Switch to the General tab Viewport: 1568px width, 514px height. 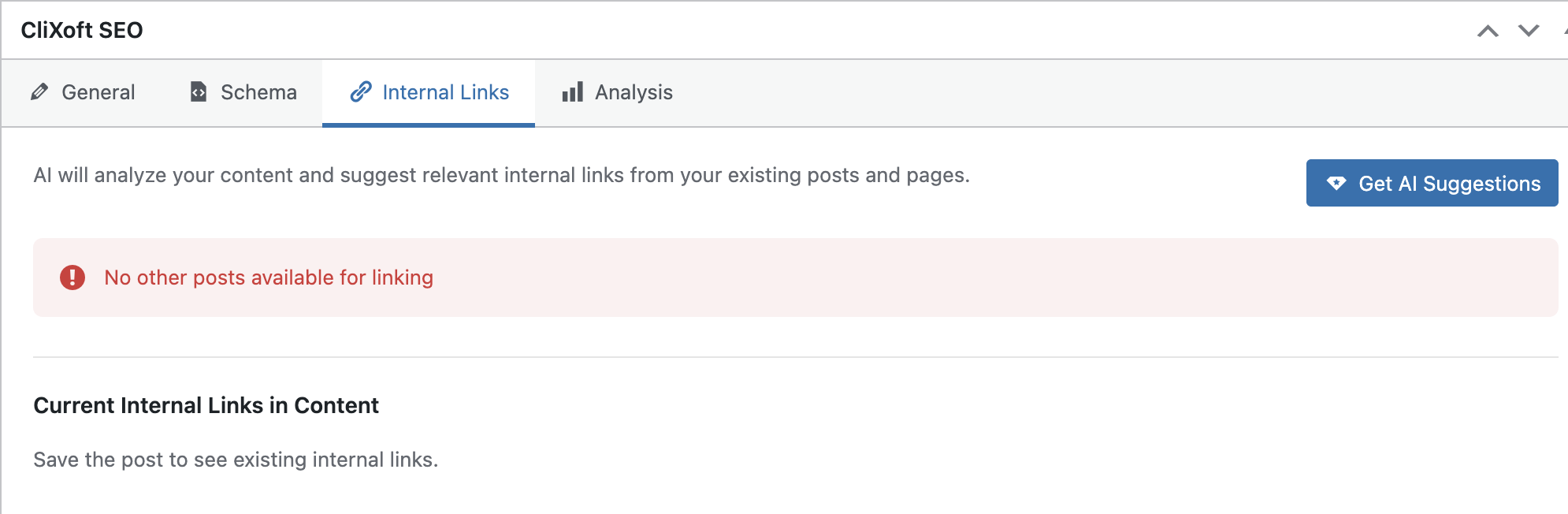point(98,92)
